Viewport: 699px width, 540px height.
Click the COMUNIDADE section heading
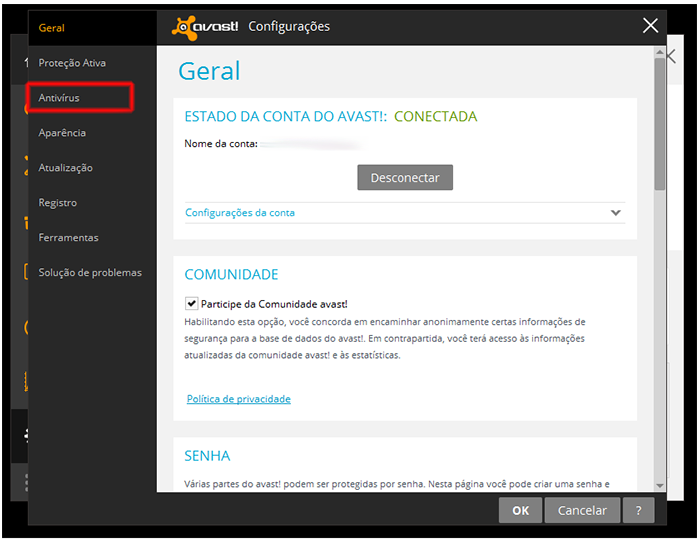click(231, 274)
